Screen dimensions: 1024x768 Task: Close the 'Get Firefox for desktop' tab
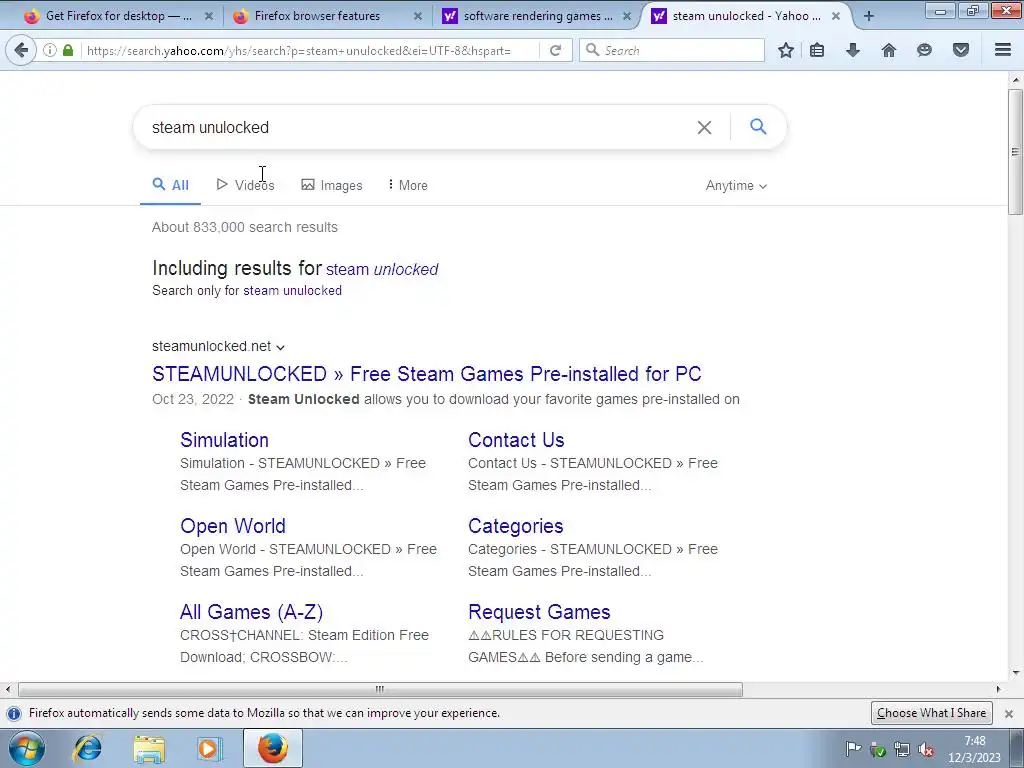coord(209,16)
